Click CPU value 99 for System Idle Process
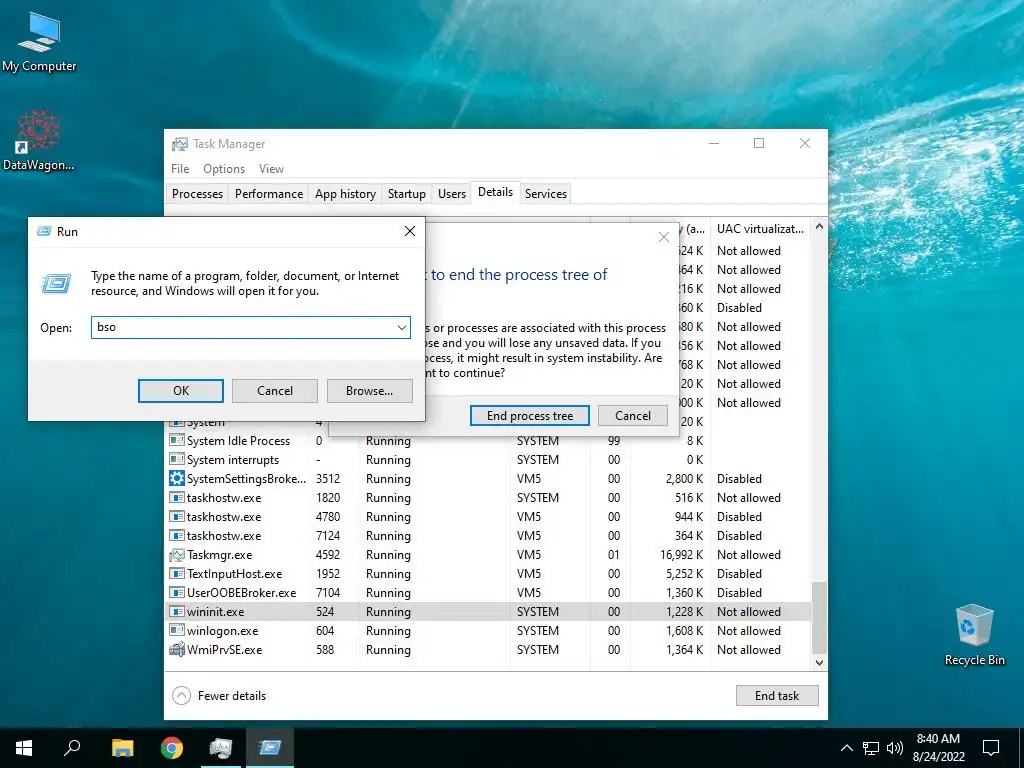This screenshot has width=1024, height=768. point(614,441)
